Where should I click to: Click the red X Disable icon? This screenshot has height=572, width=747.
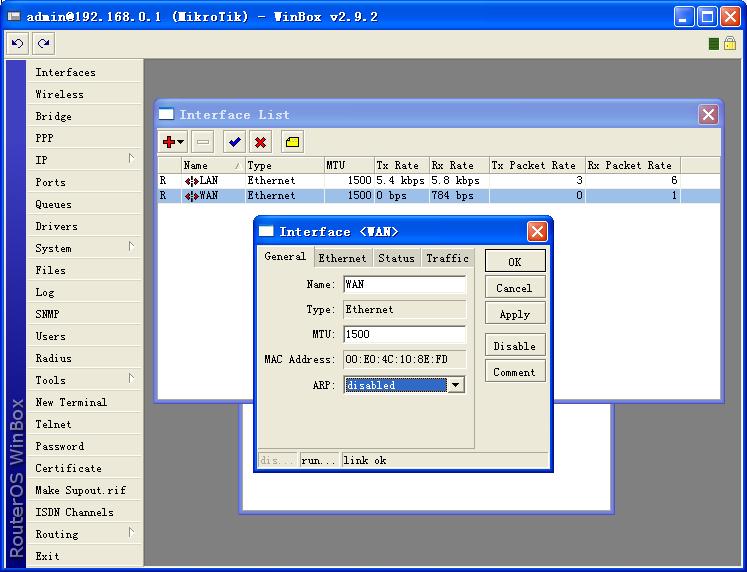click(260, 142)
